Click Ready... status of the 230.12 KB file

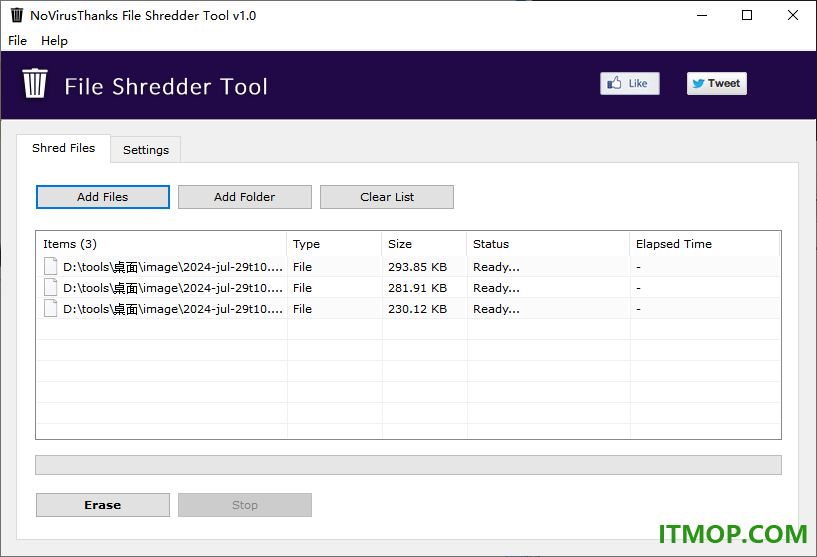(496, 309)
